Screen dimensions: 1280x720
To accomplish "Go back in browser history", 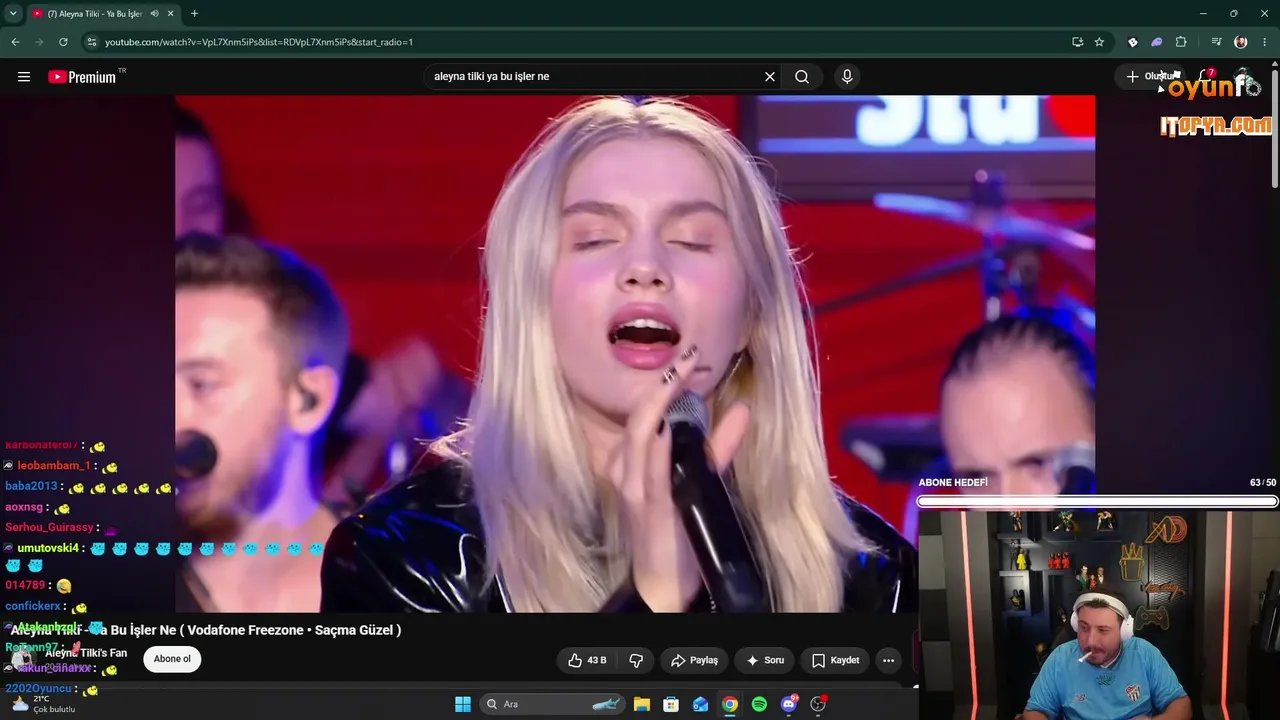I will (x=15, y=42).
